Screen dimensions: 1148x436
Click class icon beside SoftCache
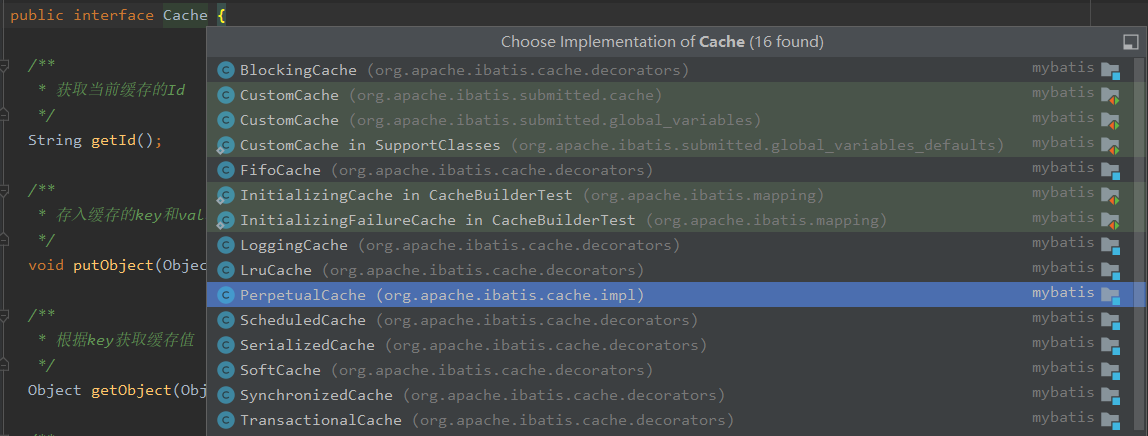click(x=225, y=370)
